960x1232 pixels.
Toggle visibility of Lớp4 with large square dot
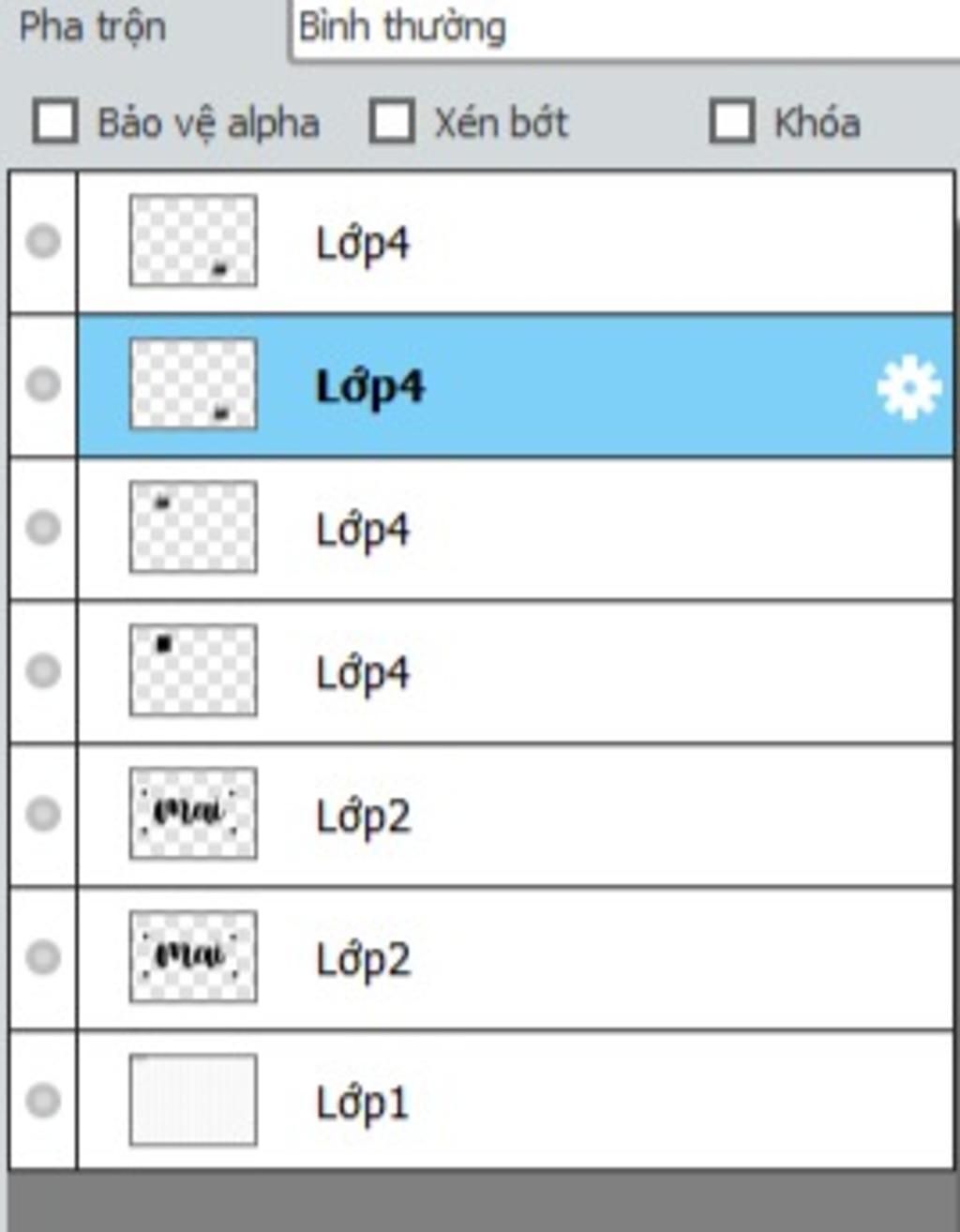(x=43, y=670)
